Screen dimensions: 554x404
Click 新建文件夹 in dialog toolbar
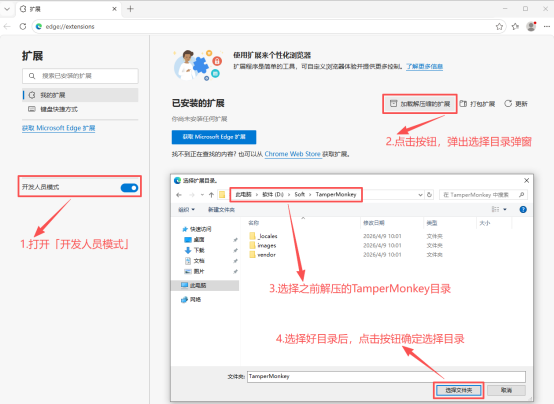(x=221, y=210)
